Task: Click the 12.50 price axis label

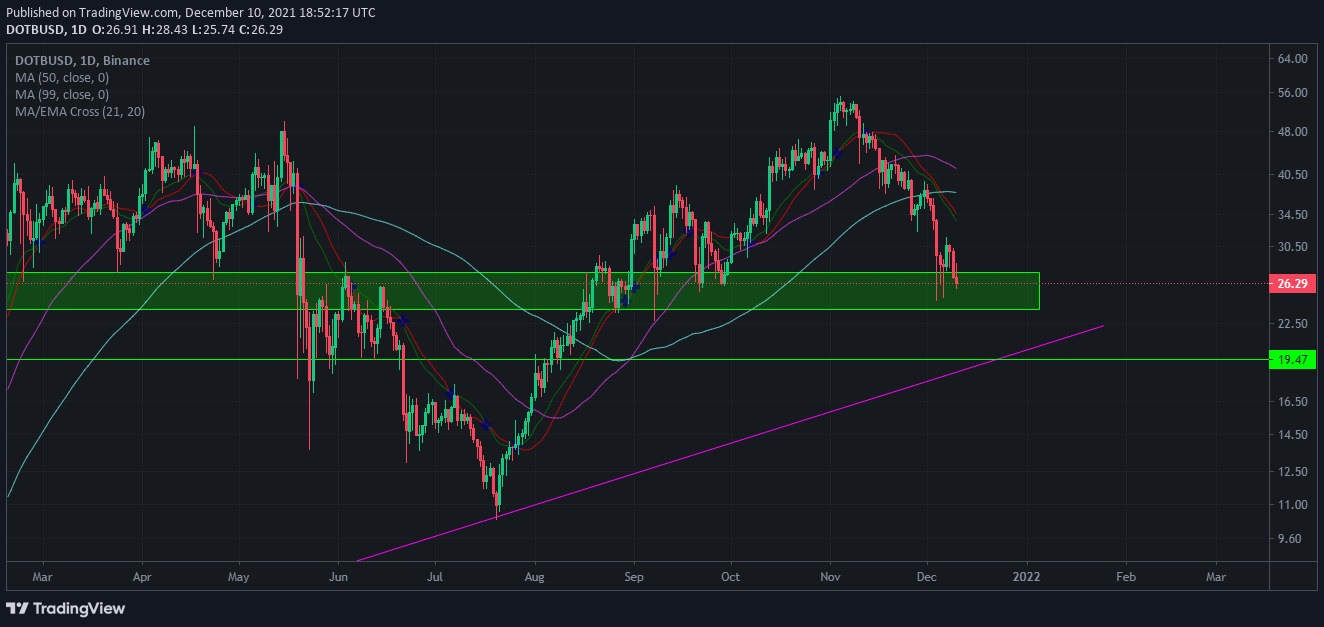Action: pos(1292,471)
